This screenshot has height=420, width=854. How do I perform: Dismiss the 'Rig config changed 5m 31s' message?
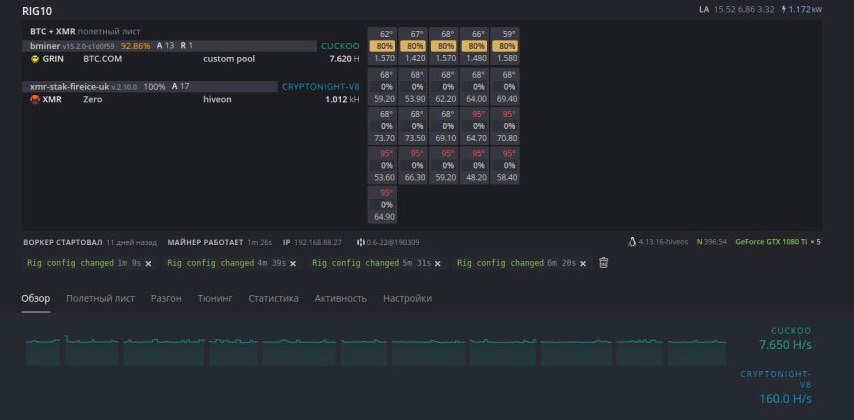(x=438, y=264)
